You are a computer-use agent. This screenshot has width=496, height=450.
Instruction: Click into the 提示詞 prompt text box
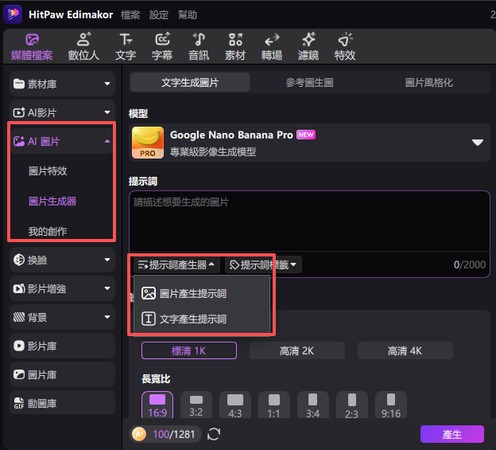click(309, 221)
